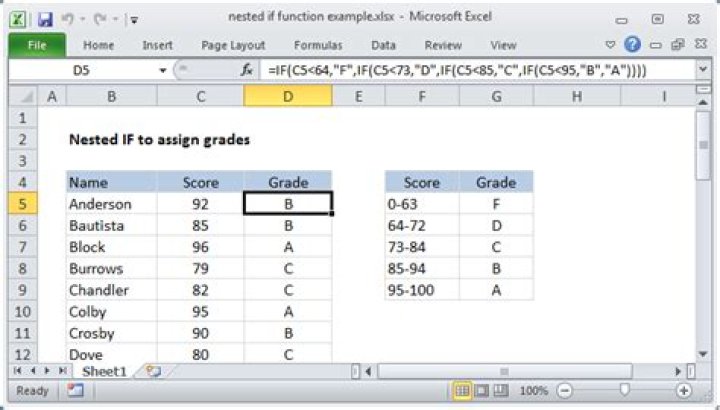Switch to Page Break Preview
The image size is (720, 410).
501,391
